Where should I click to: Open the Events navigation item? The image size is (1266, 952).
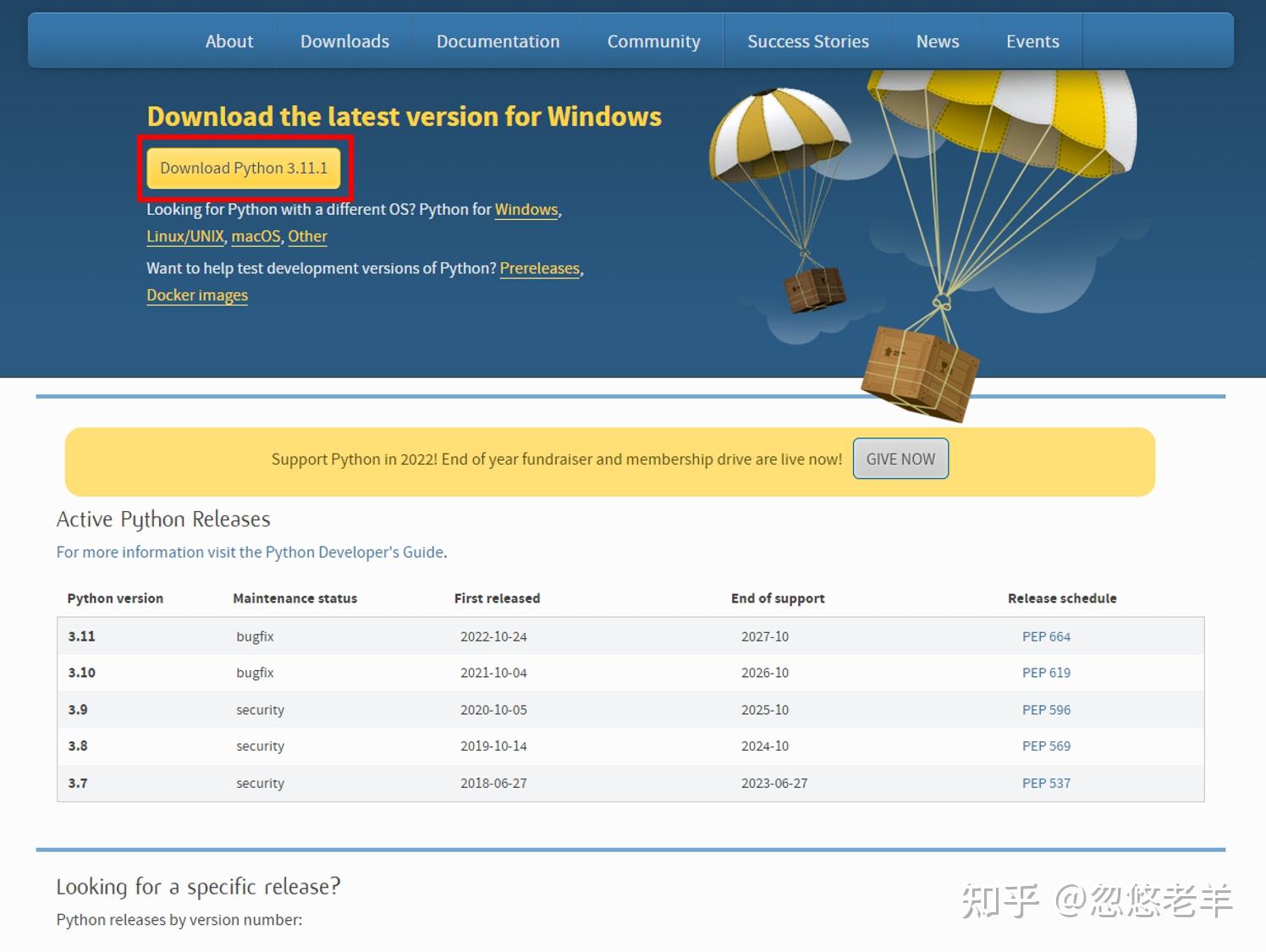1032,41
